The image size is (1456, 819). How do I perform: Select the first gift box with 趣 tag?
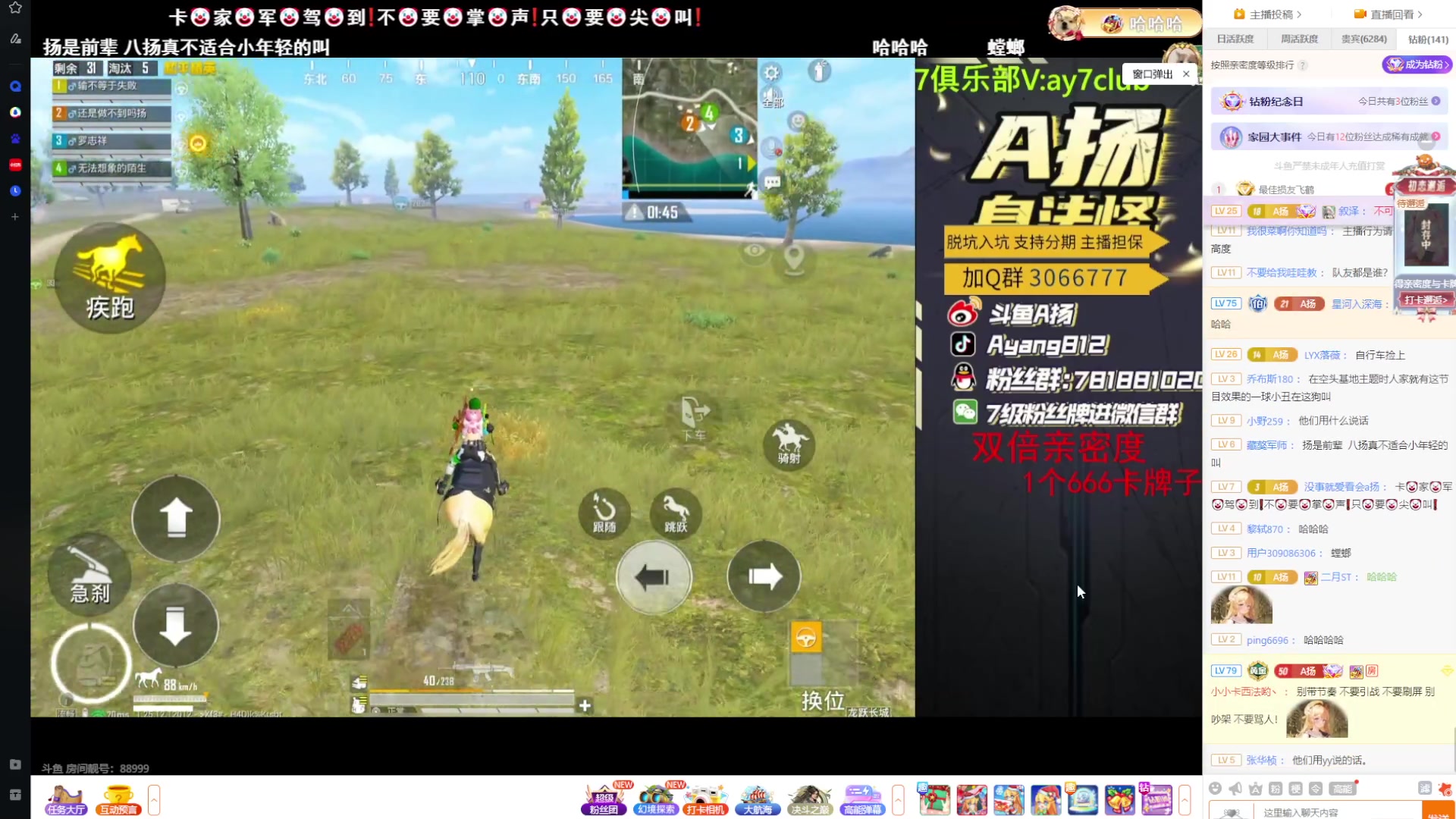[934, 799]
